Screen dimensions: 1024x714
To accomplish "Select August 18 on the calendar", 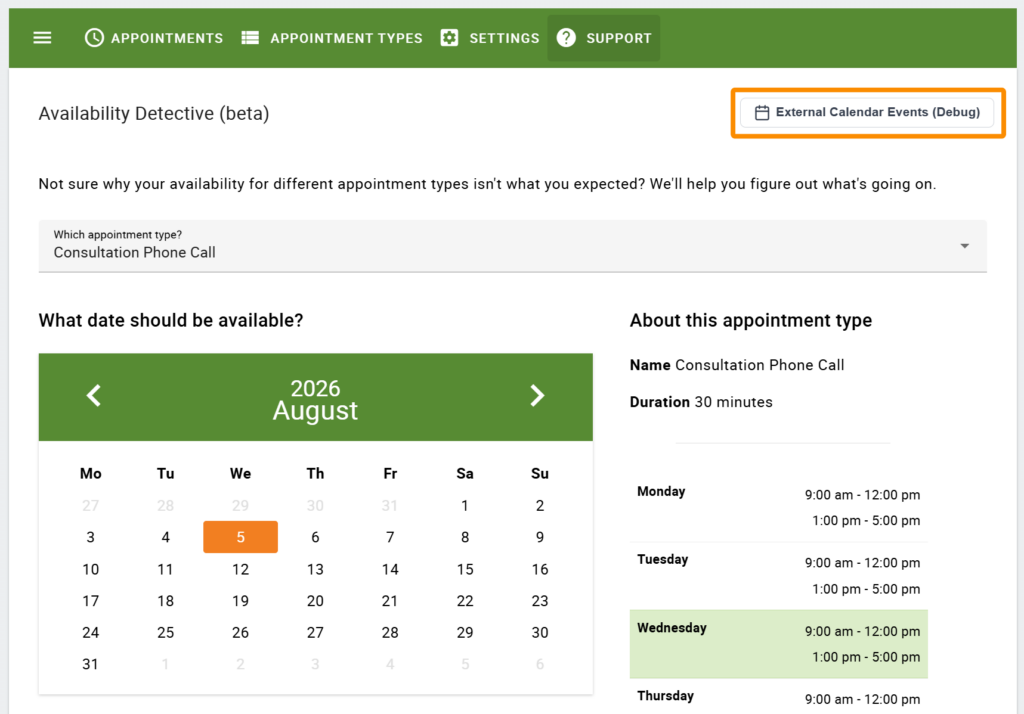I will pyautogui.click(x=165, y=601).
